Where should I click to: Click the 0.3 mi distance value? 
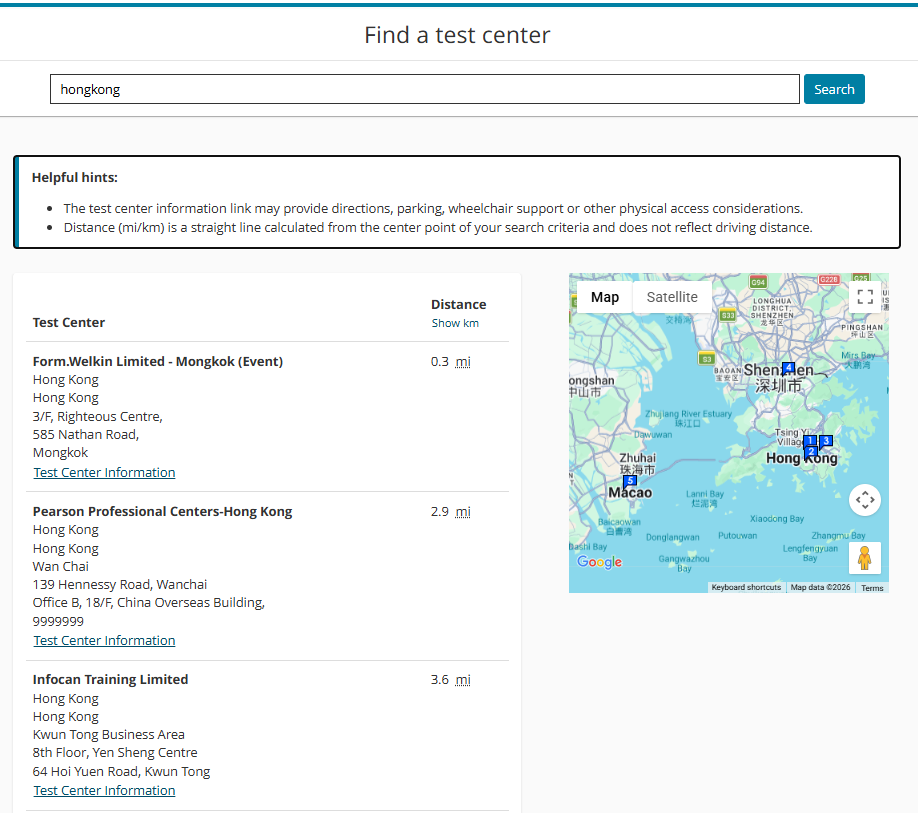point(450,362)
